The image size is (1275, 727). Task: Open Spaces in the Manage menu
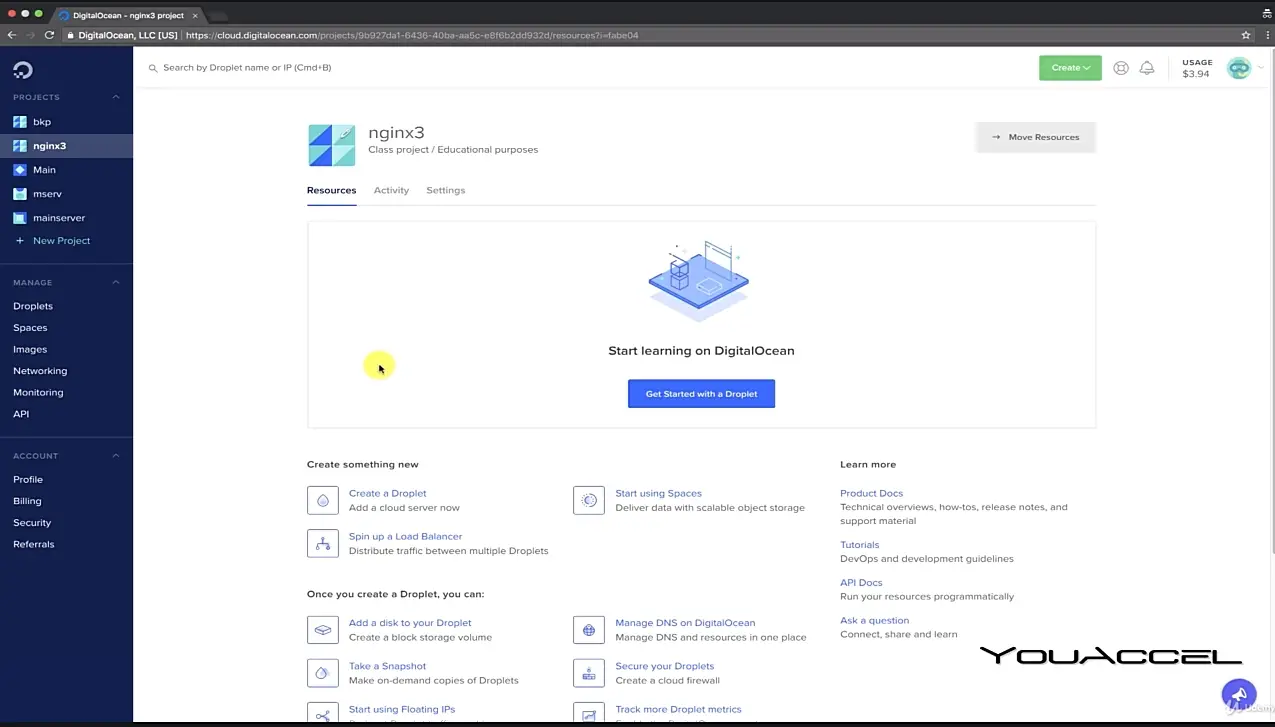(30, 328)
